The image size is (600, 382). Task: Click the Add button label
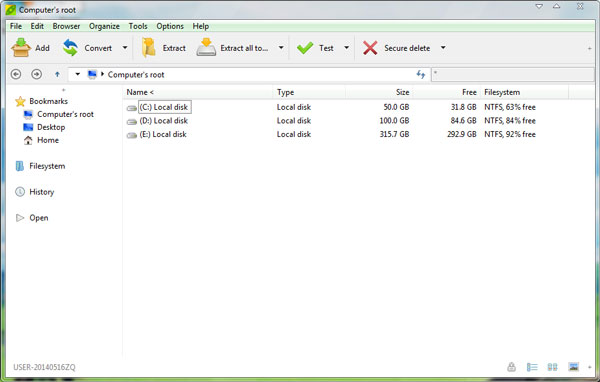pos(42,48)
